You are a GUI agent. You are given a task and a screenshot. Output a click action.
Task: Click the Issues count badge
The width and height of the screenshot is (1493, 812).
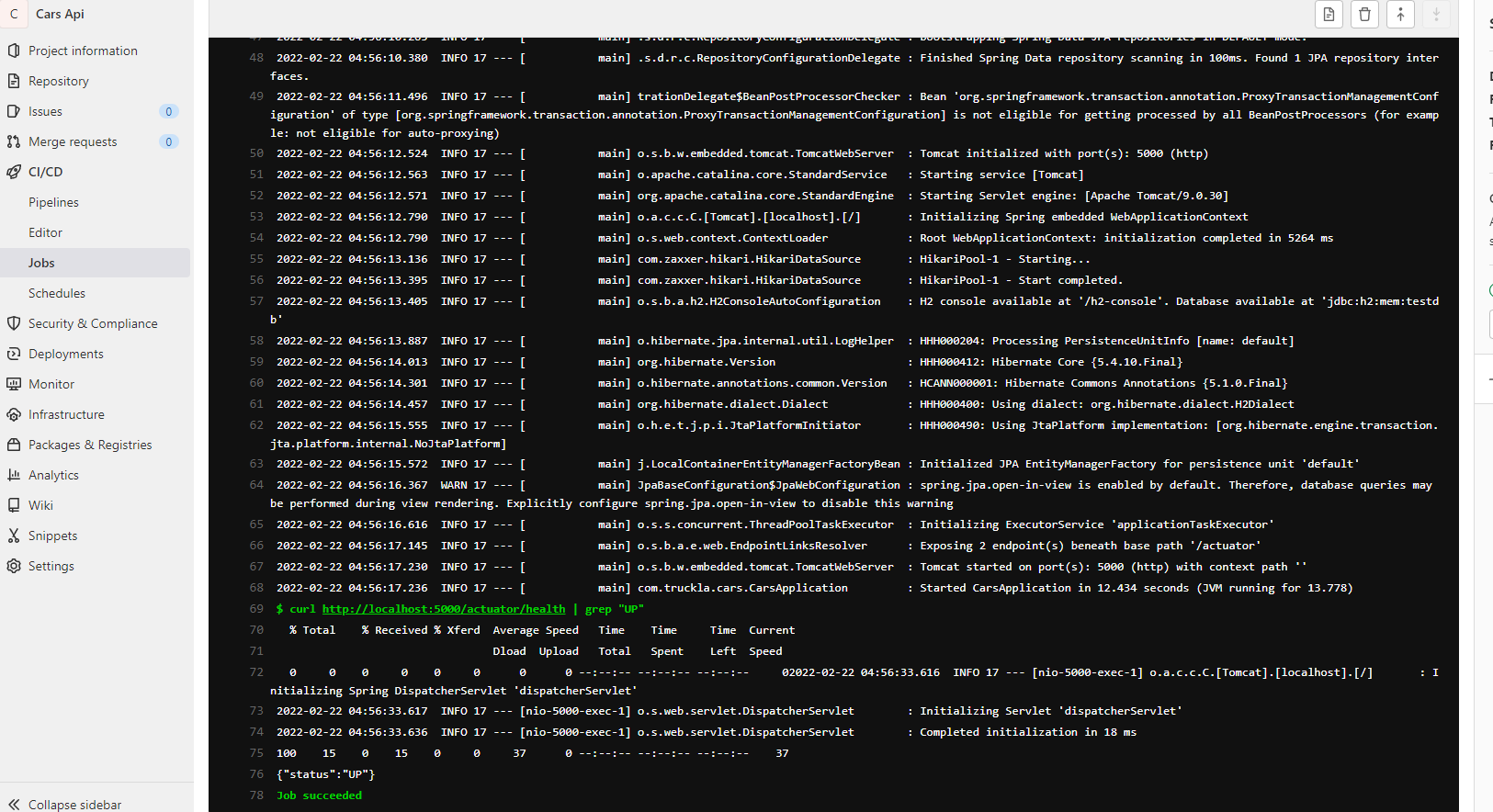click(168, 111)
